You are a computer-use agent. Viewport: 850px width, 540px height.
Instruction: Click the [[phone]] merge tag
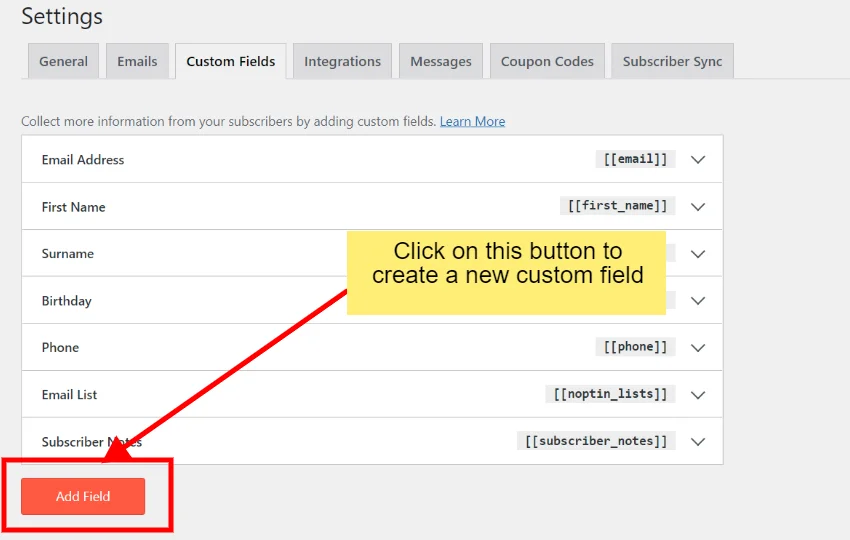click(635, 346)
